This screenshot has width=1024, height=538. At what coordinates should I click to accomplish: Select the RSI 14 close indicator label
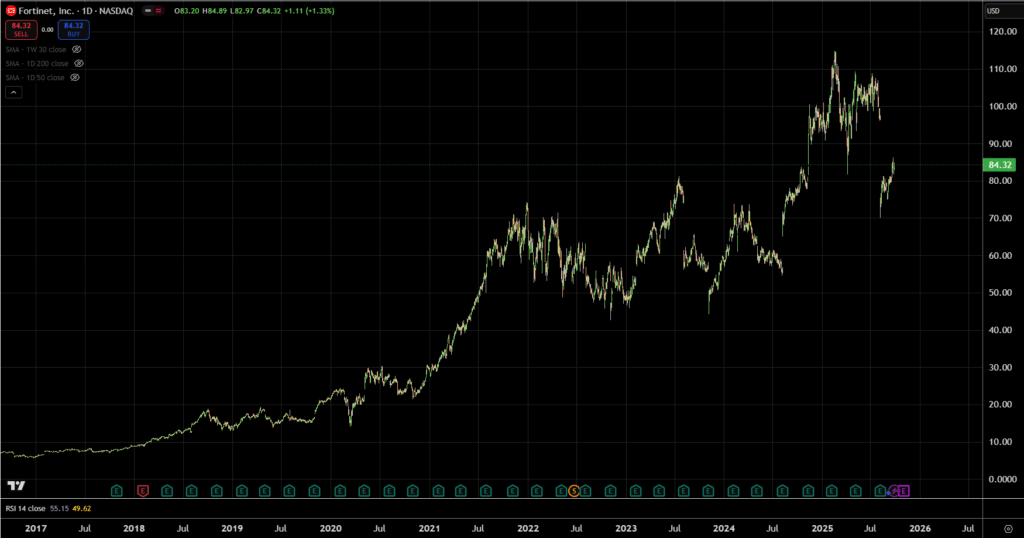pos(26,508)
